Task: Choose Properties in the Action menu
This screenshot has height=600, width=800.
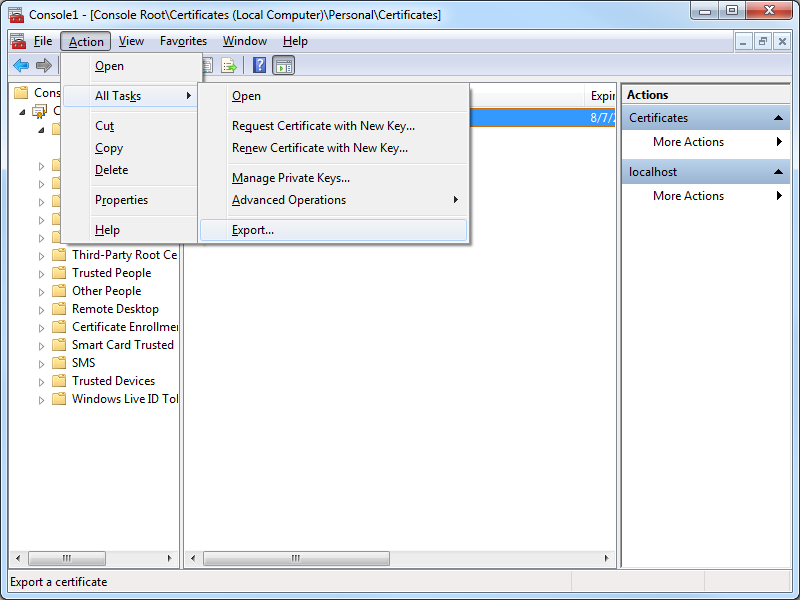Action: point(121,200)
